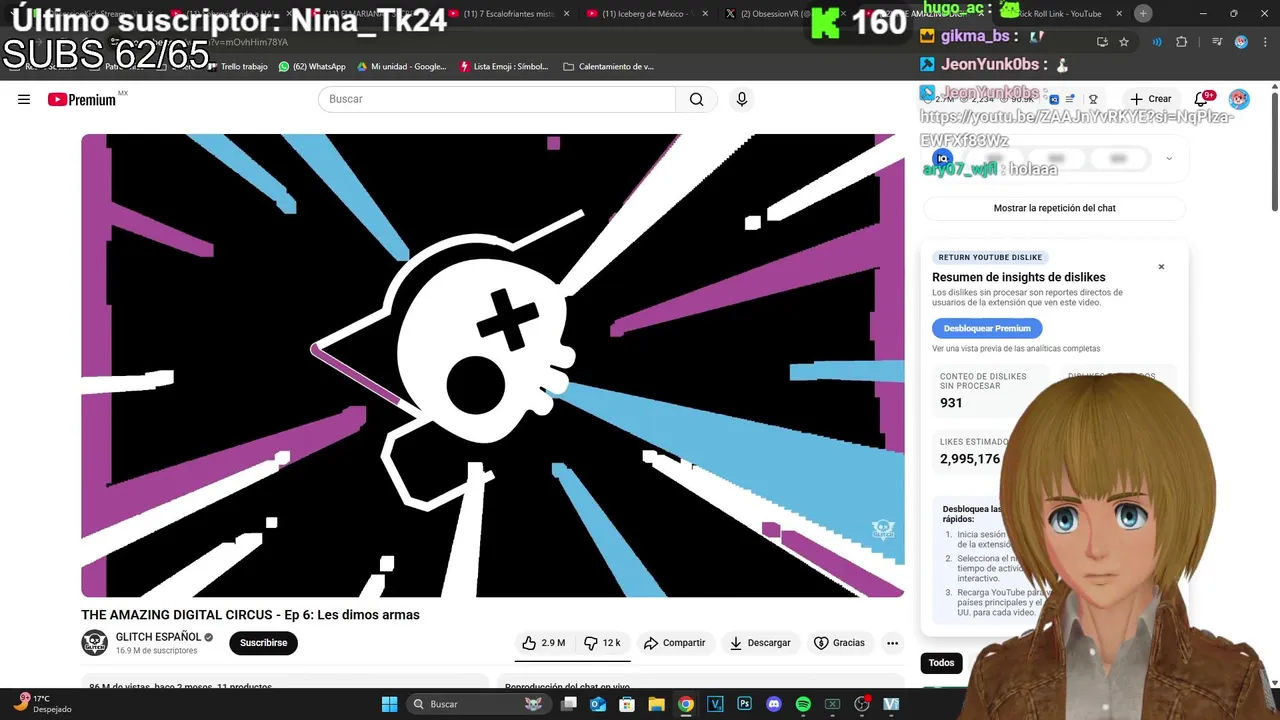Image resolution: width=1280 pixels, height=720 pixels.
Task: Open Calentamiento de v... bookmark folder
Action: 608,67
